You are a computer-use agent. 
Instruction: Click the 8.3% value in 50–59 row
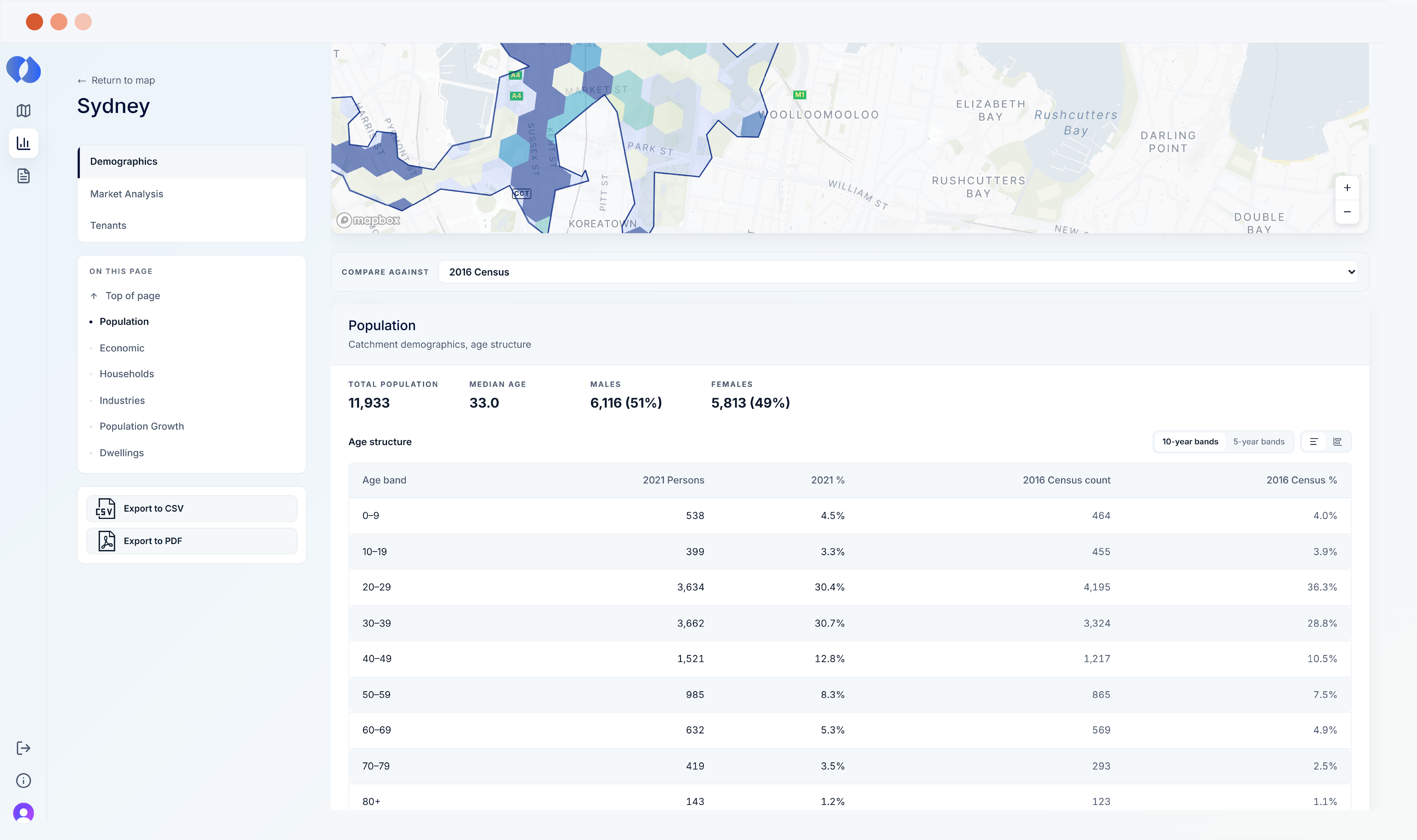832,695
